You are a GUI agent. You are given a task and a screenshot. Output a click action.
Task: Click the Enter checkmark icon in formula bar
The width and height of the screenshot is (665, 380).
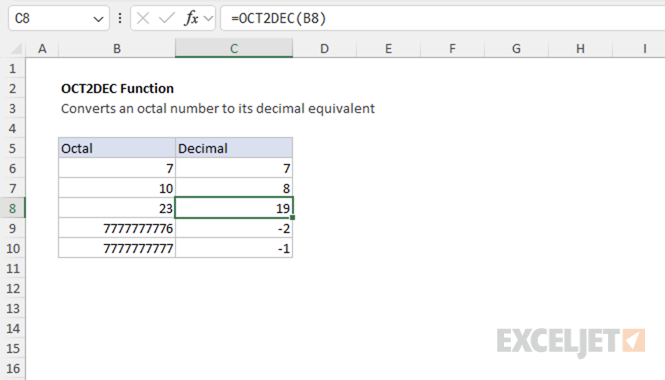[167, 18]
